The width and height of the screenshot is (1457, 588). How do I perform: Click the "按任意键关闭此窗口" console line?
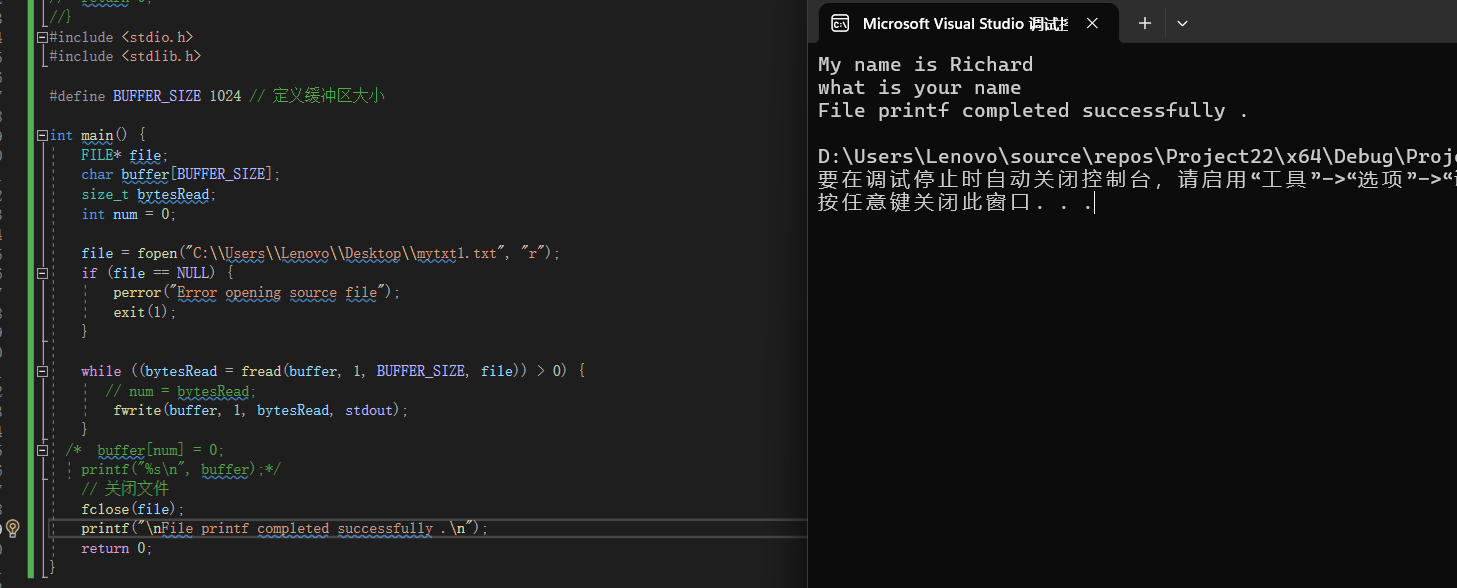[x=956, y=204]
